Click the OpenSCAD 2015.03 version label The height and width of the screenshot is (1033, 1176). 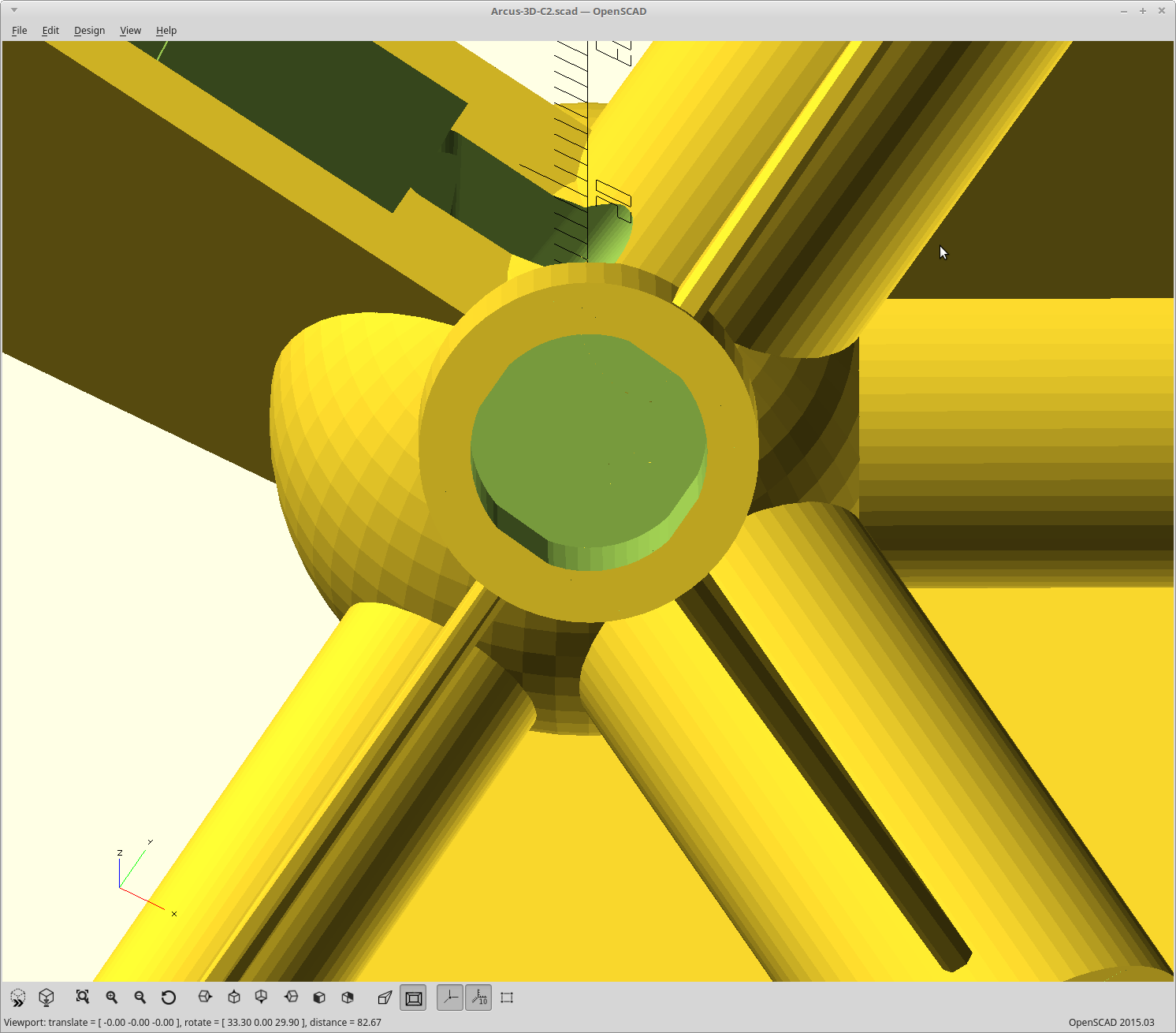[1111, 1022]
